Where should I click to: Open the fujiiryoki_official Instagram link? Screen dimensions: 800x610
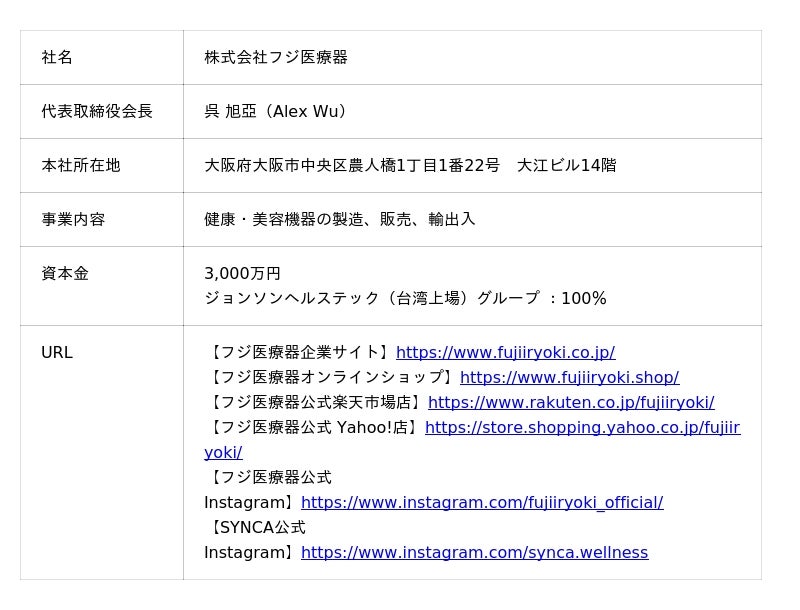click(x=481, y=503)
